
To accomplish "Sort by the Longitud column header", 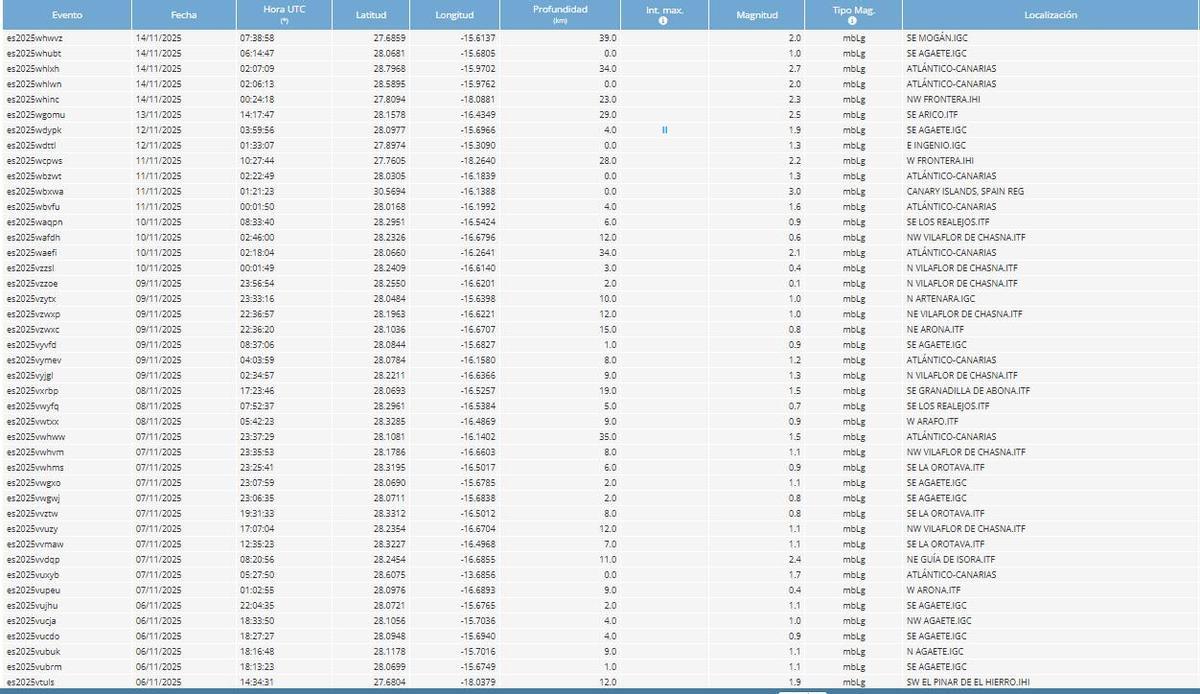I will point(455,15).
